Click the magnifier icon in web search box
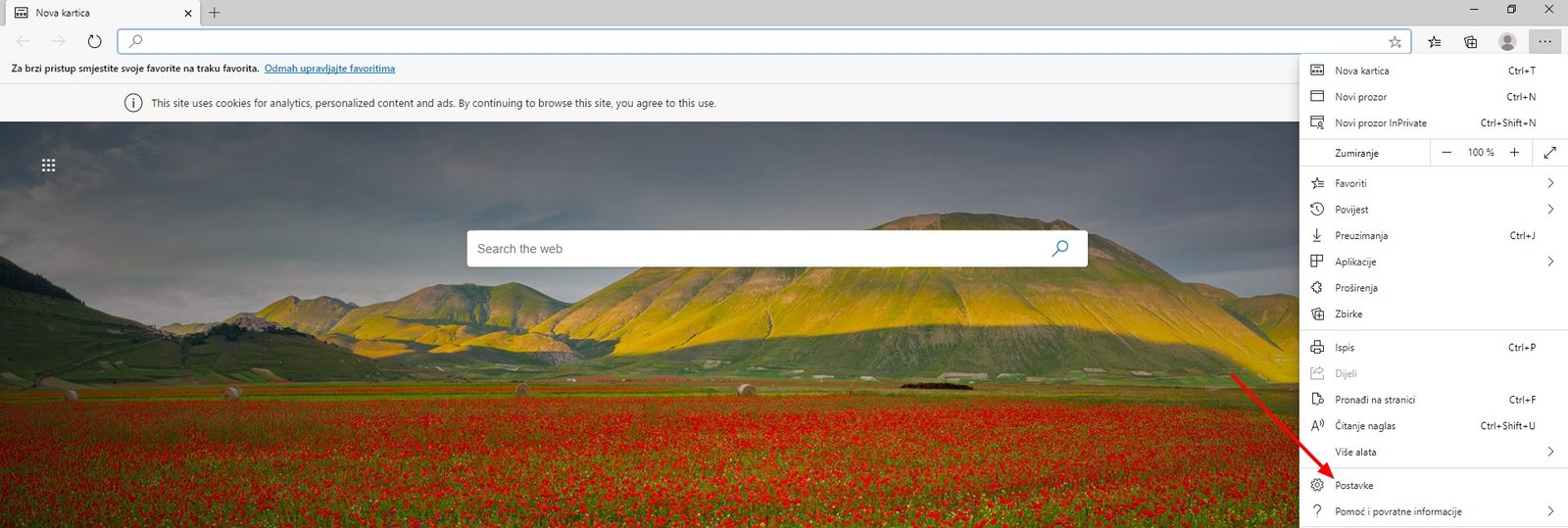Screen dimensions: 1568x528 tap(1059, 249)
